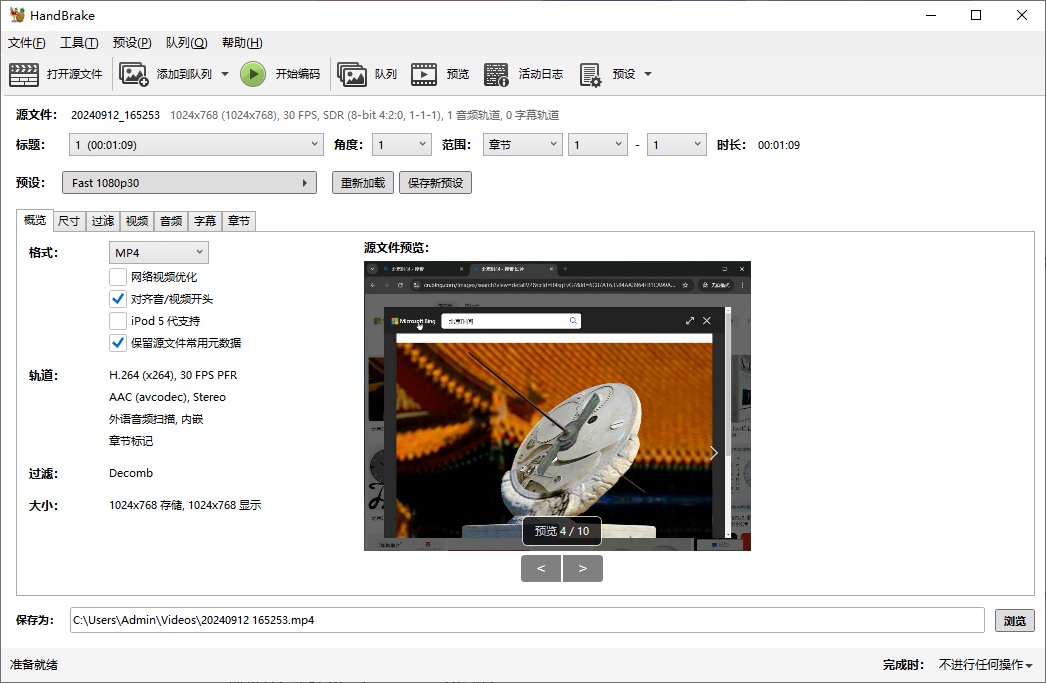
Task: Click the 浏览 browse button
Action: coord(1014,620)
